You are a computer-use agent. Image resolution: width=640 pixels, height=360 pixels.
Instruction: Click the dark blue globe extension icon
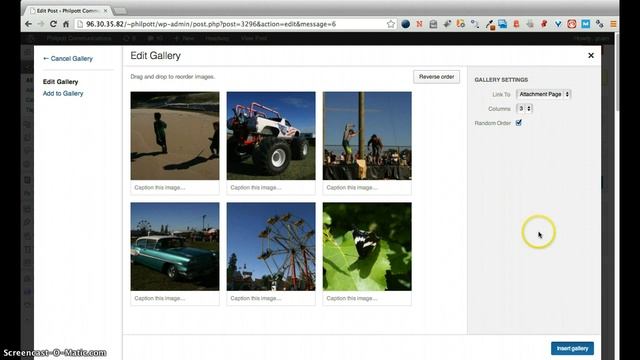click(405, 24)
